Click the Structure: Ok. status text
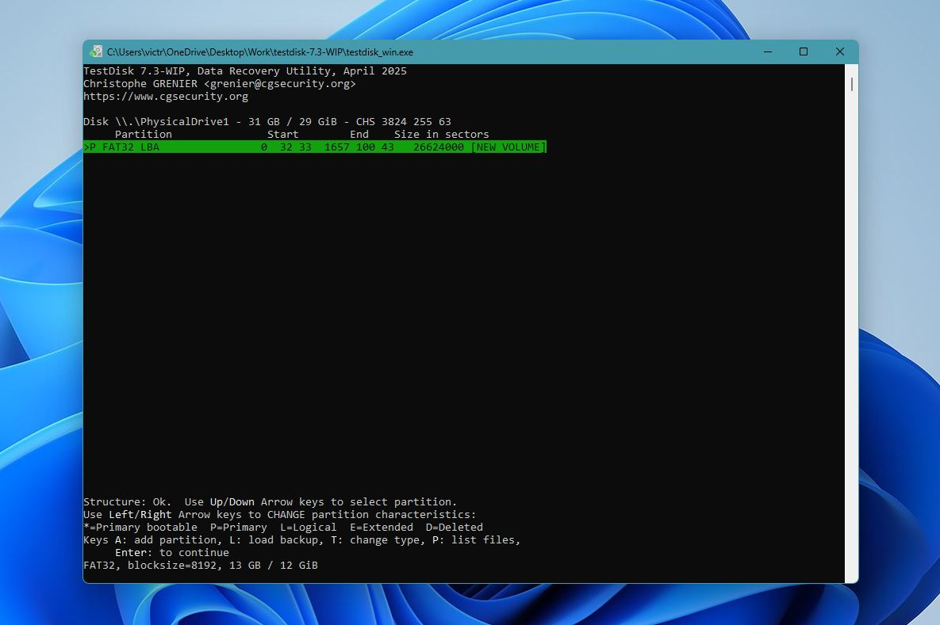 pyautogui.click(x=127, y=502)
